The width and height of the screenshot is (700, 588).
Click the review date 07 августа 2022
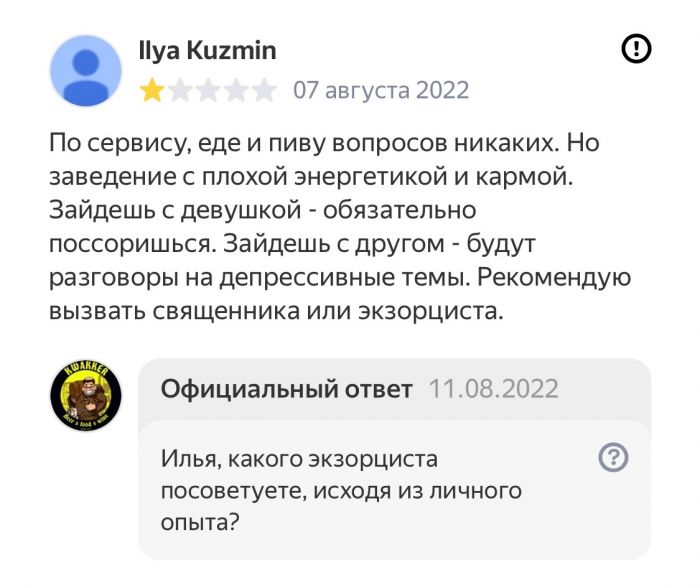pyautogui.click(x=381, y=91)
